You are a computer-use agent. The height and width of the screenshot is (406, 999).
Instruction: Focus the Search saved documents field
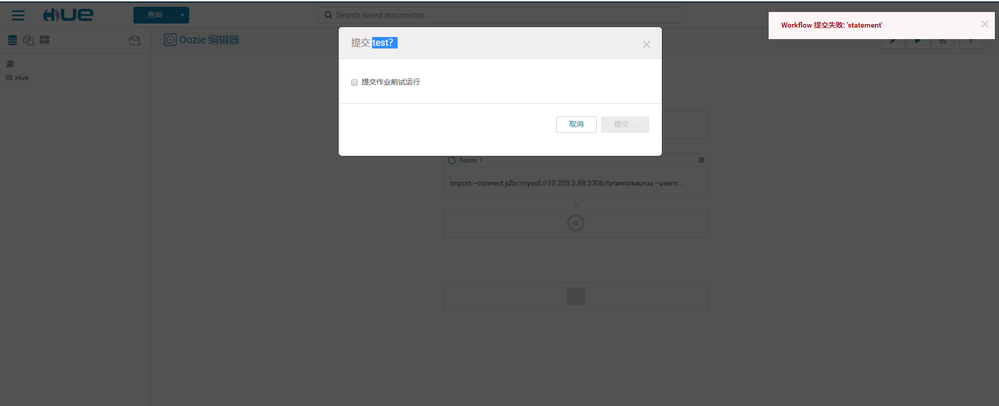(500, 15)
